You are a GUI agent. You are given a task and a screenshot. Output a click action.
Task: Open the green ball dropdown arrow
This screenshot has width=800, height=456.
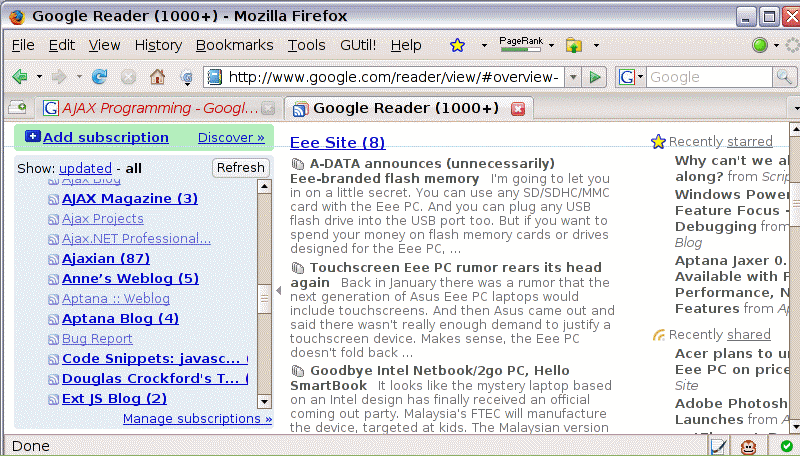[x=776, y=45]
